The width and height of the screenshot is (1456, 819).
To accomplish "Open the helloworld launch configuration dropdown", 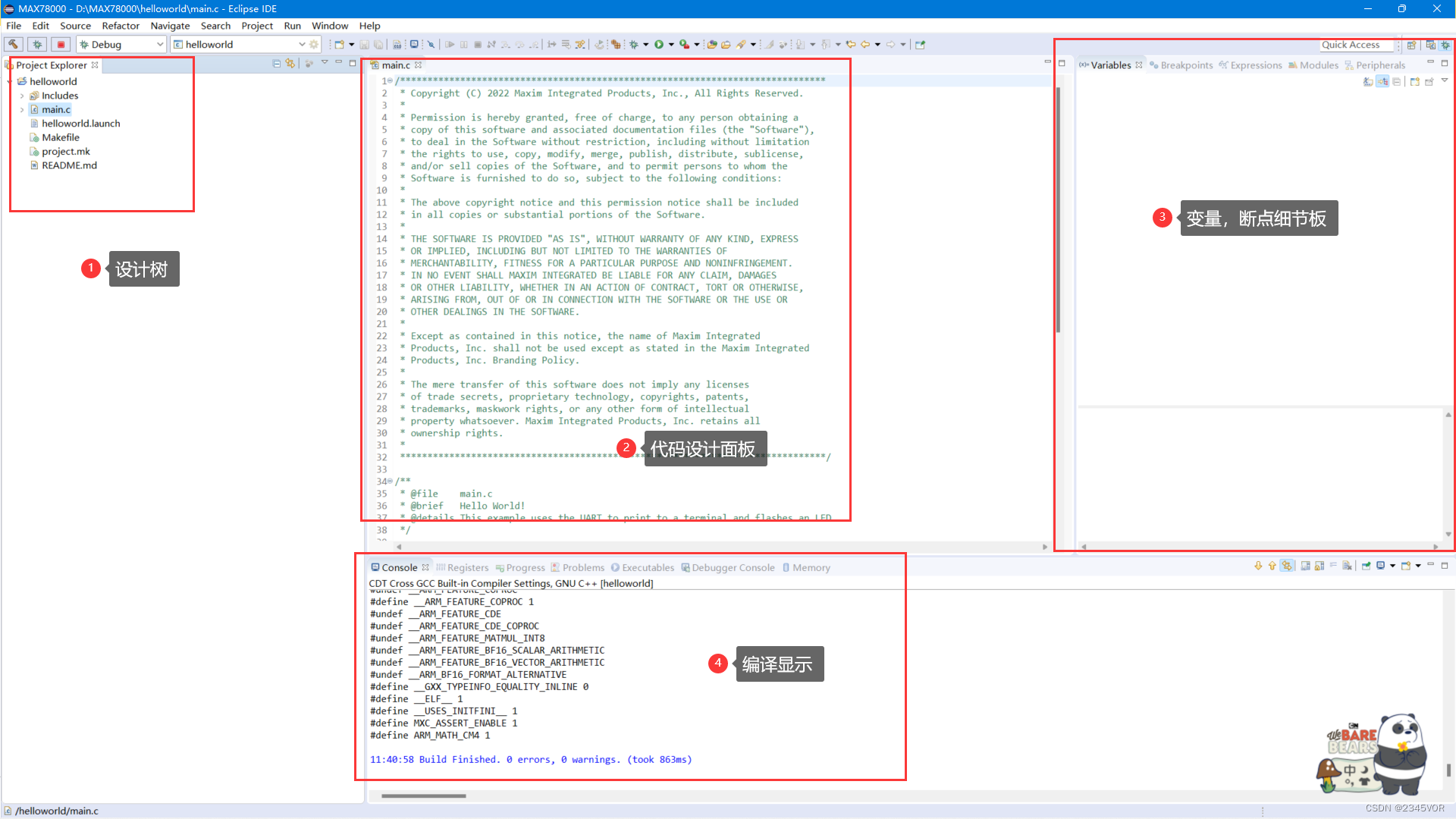I will click(302, 45).
